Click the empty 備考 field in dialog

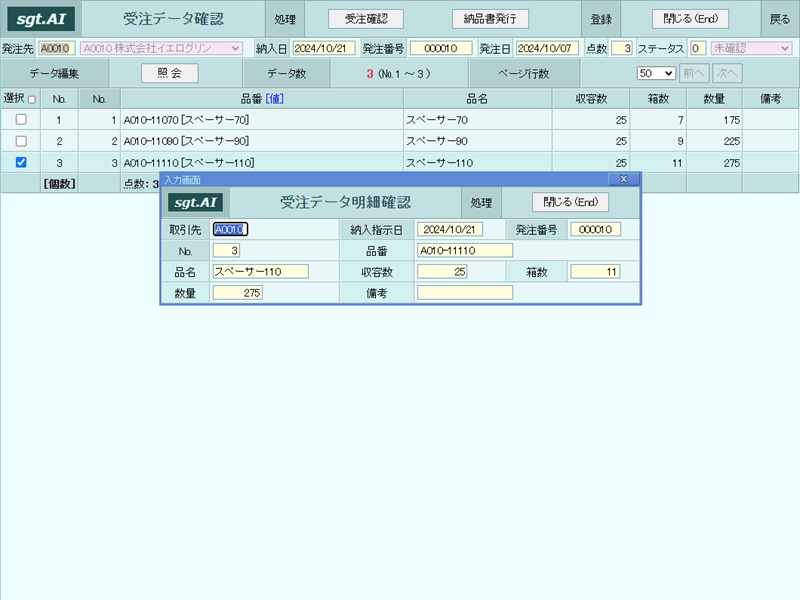[x=465, y=292]
